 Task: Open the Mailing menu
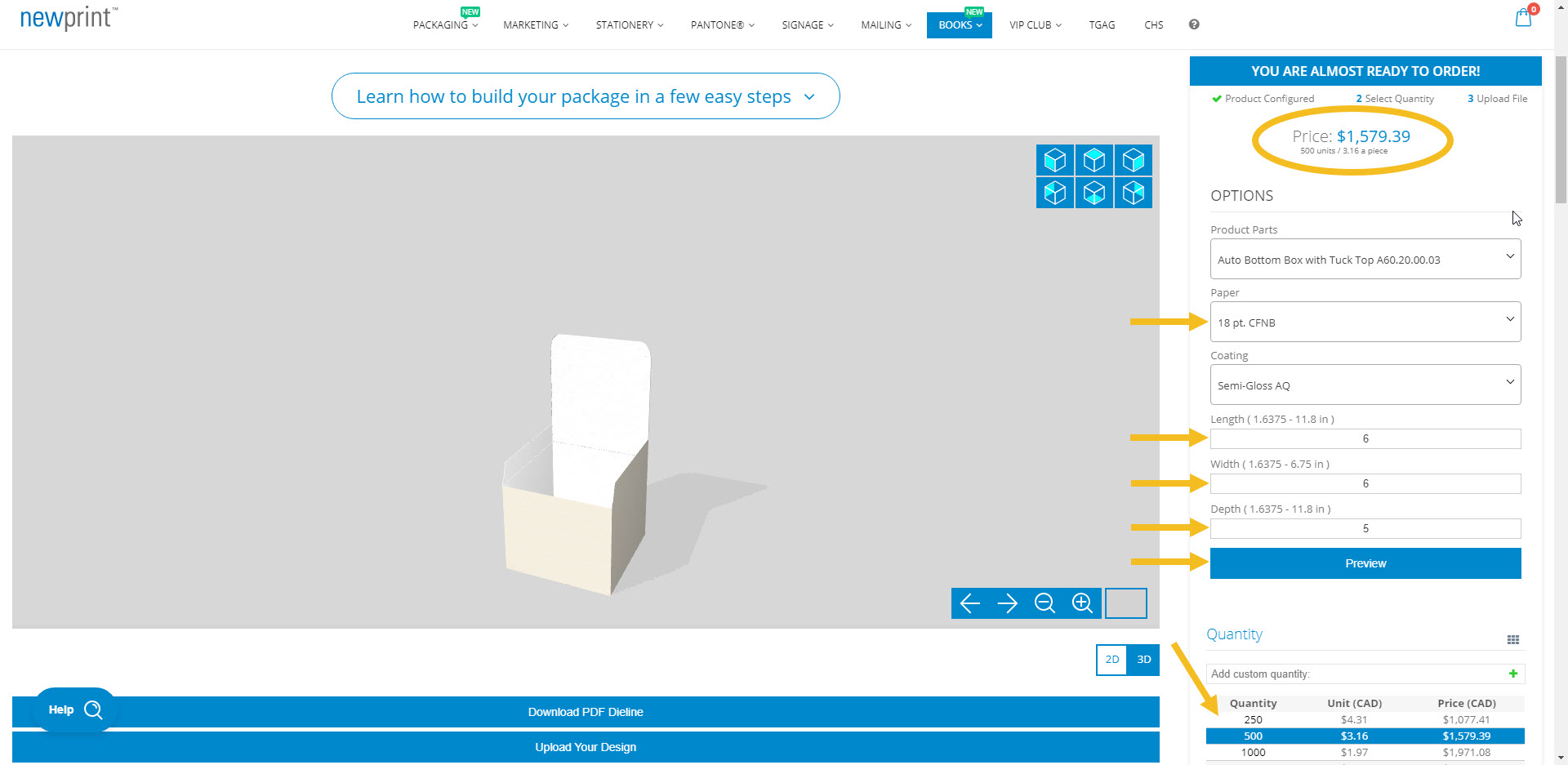pyautogui.click(x=886, y=24)
